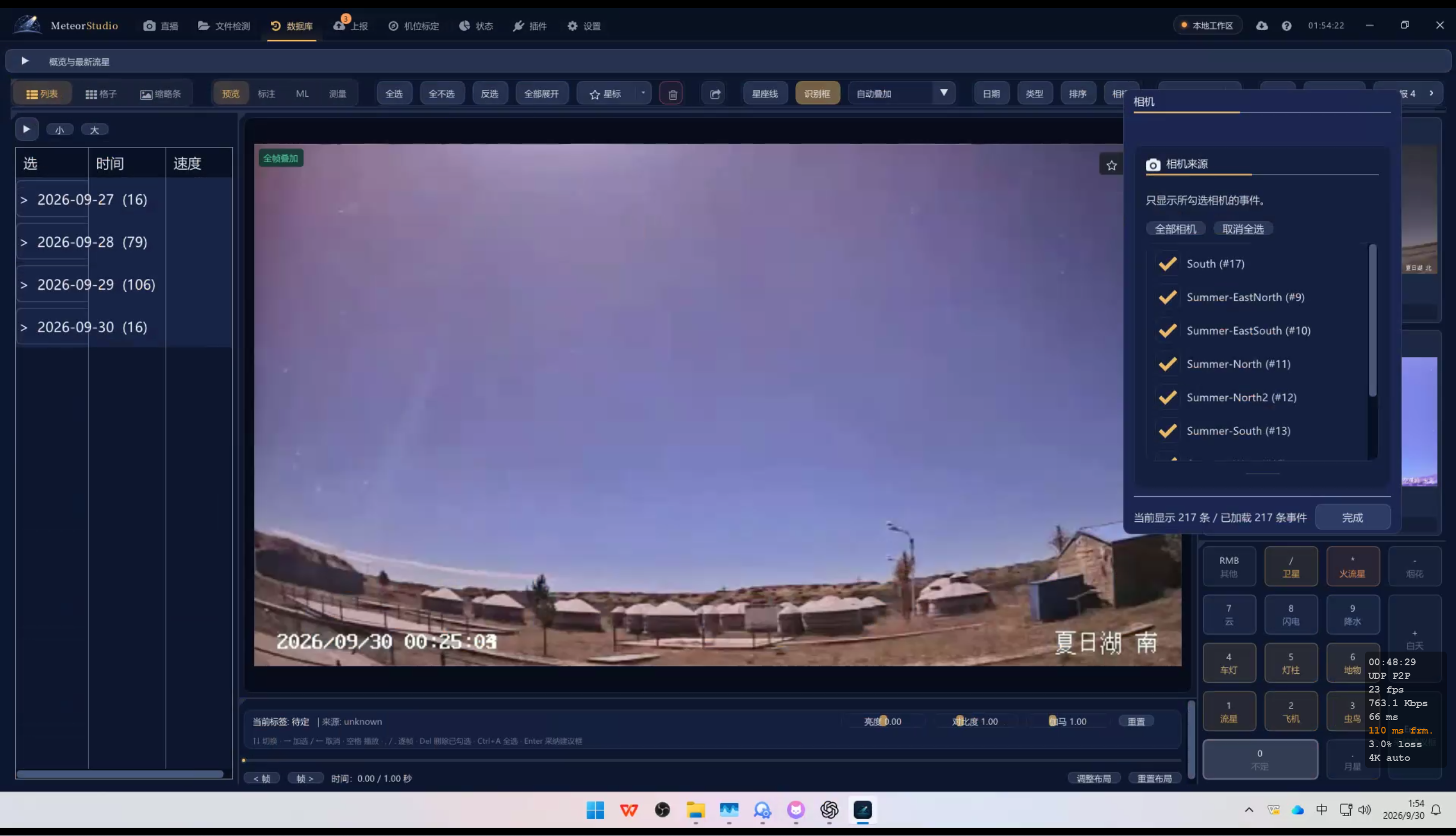This screenshot has height=836, width=1456.
Task: Click the play button above the event list
Action: tap(26, 129)
